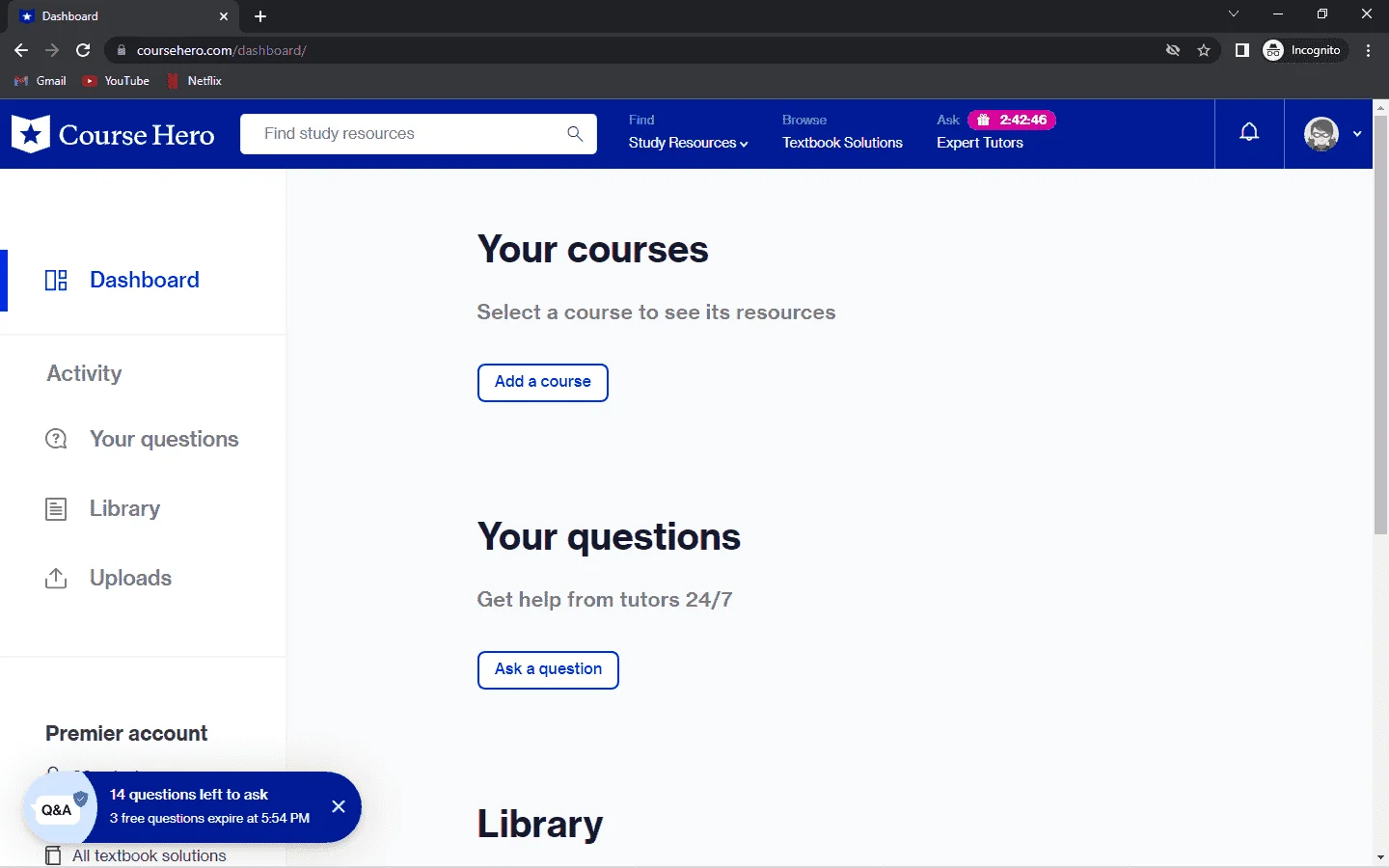This screenshot has width=1389, height=868.
Task: Click the Activity sidebar heading
Action: point(84,374)
